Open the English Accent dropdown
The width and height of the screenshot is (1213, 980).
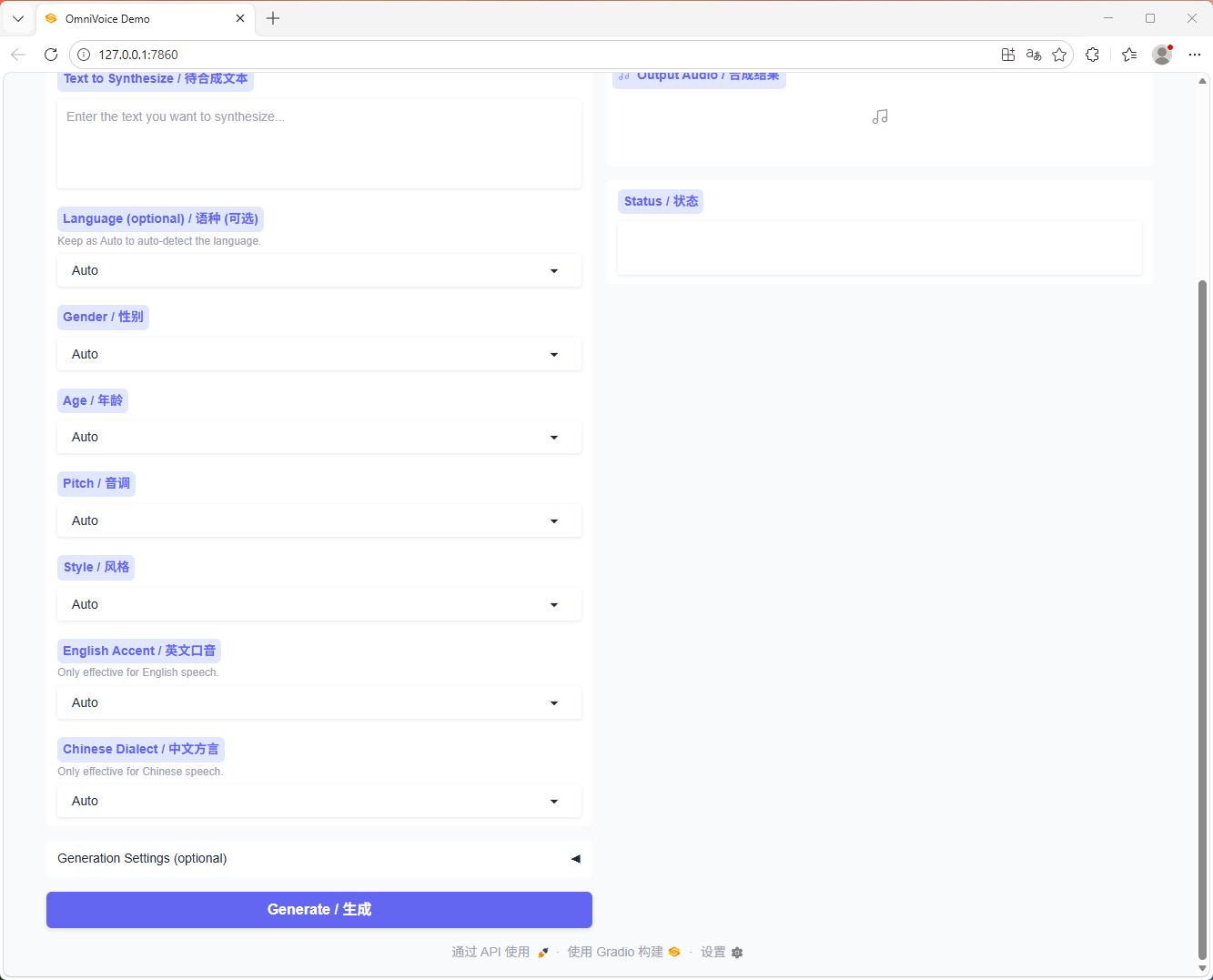tap(318, 702)
